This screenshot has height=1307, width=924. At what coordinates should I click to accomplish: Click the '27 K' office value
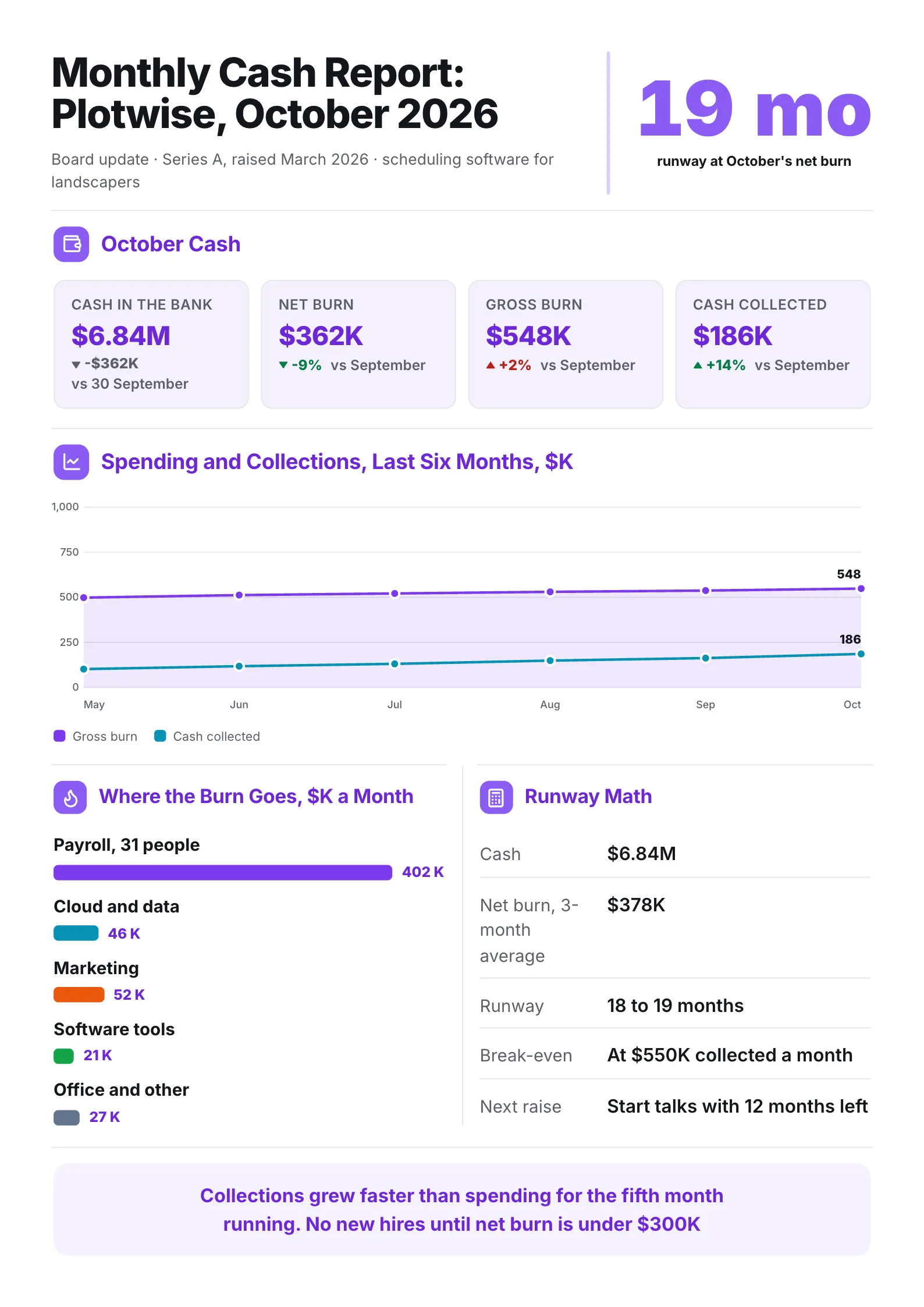coord(105,1117)
